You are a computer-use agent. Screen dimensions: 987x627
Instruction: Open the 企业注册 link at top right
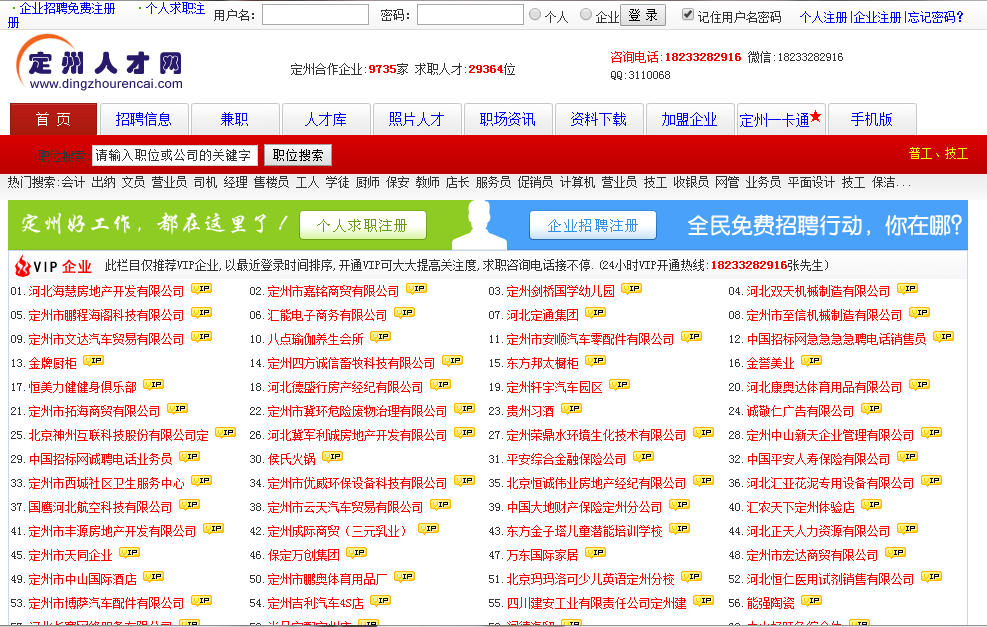pos(877,18)
